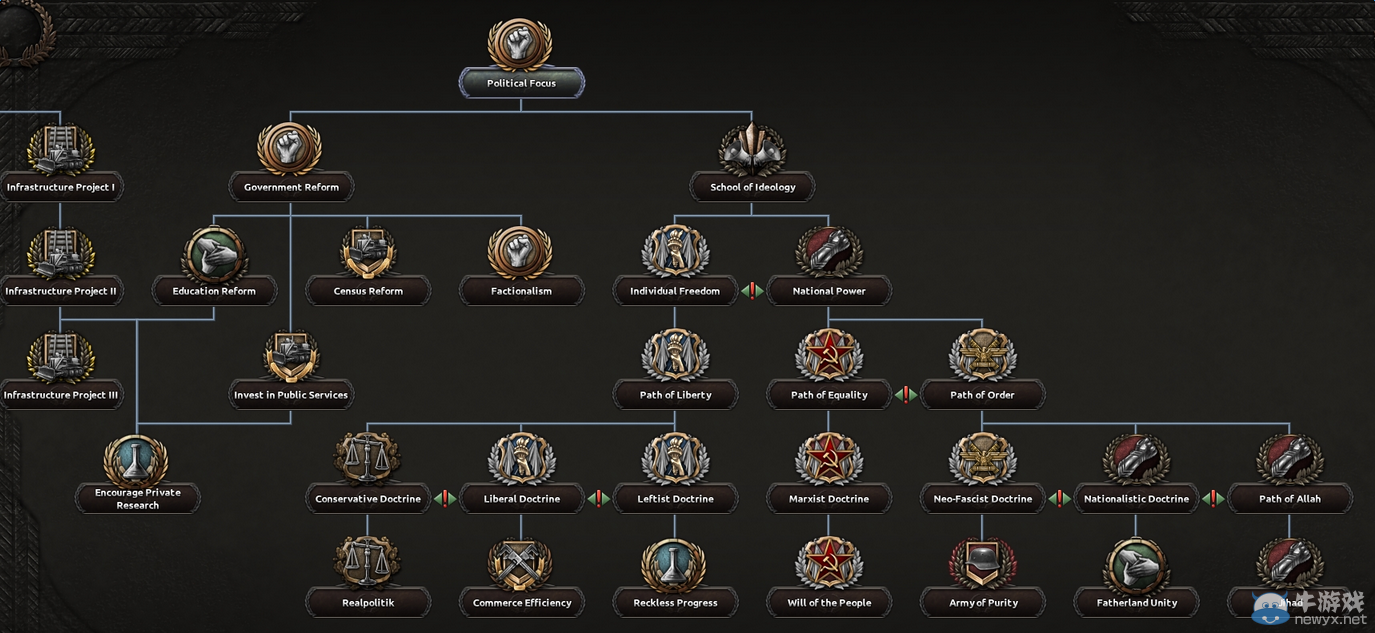
Task: Select the Nationalistic Doctrine icon
Action: pos(1136,462)
